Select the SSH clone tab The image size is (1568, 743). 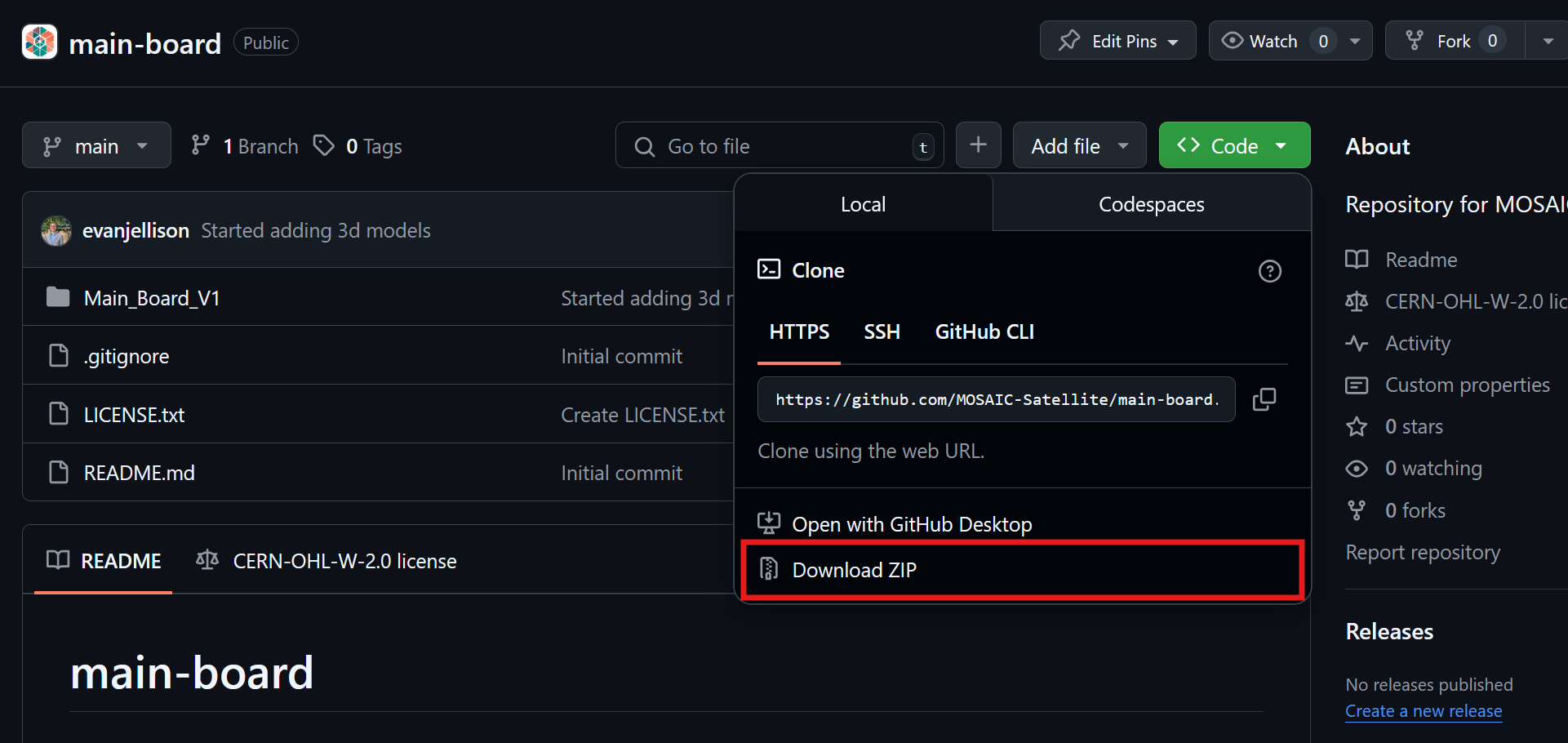(x=882, y=332)
